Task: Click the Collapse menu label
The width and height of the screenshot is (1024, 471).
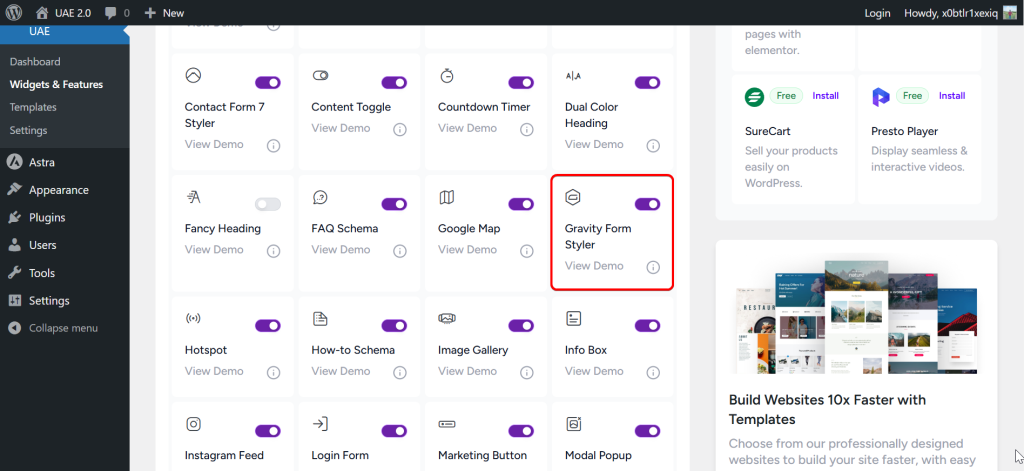Action: point(63,328)
